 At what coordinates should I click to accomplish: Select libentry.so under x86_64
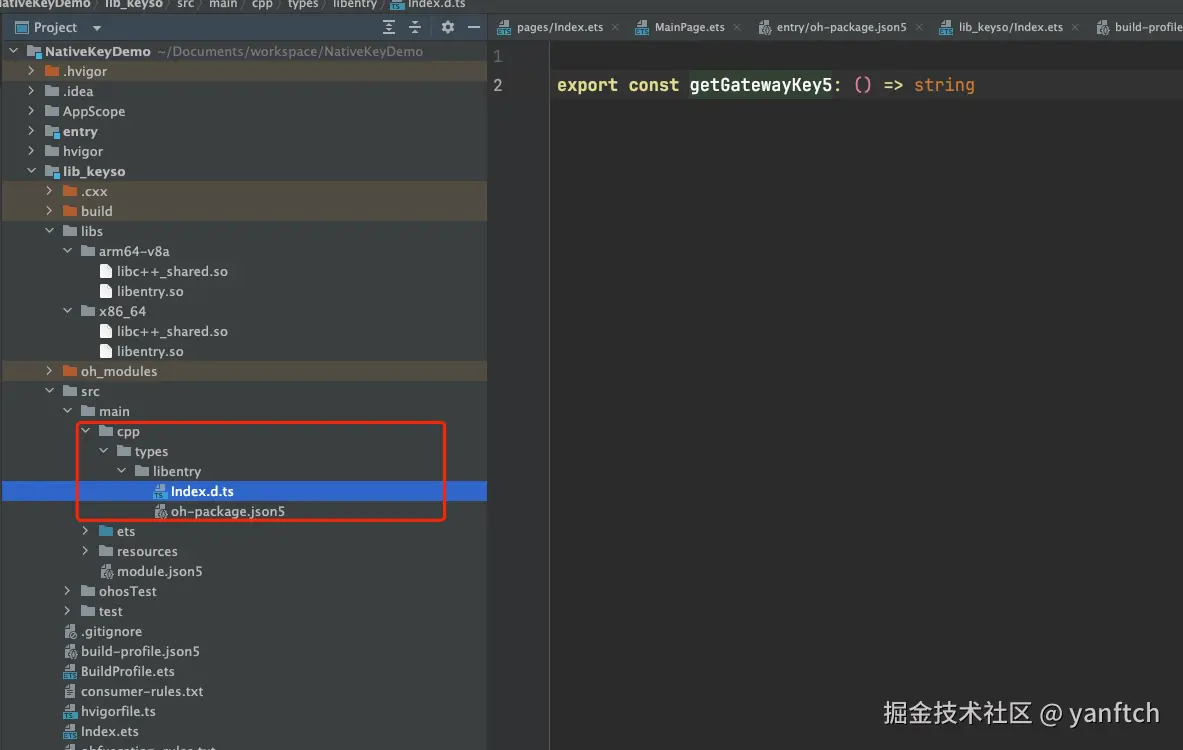150,351
